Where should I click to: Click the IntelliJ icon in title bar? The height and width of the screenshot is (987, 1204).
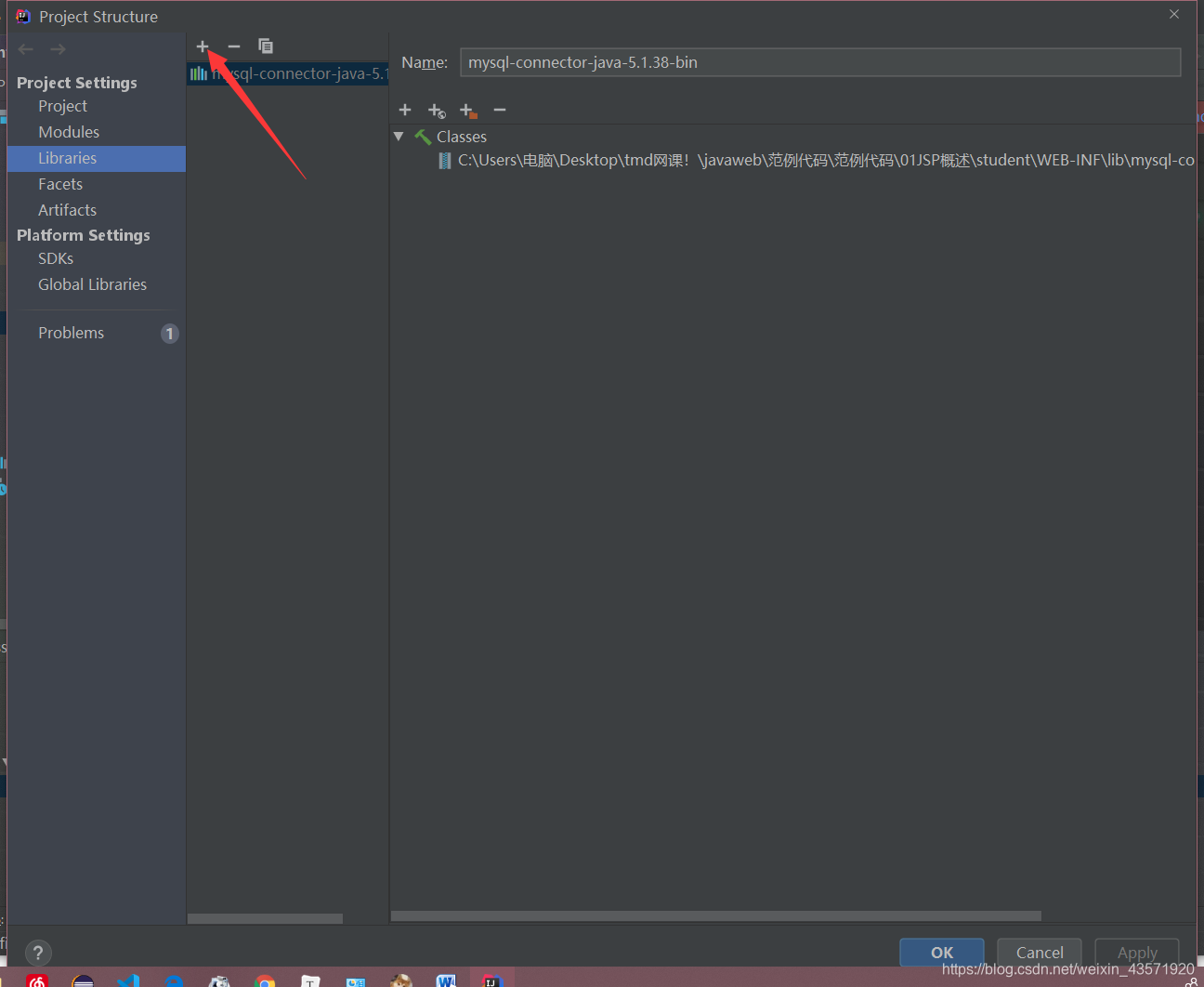(23, 17)
